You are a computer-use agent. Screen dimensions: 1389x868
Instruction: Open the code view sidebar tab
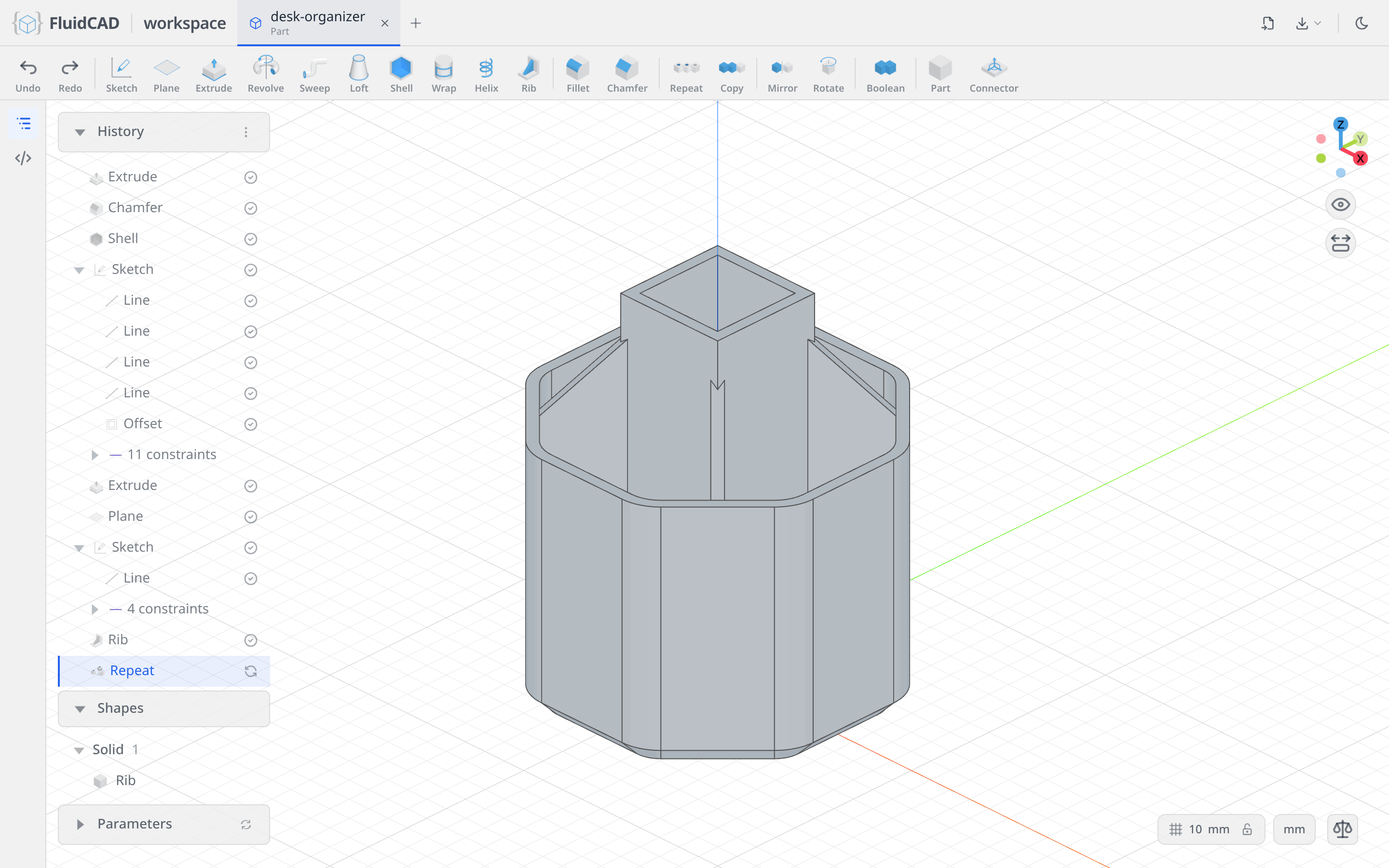coord(24,158)
